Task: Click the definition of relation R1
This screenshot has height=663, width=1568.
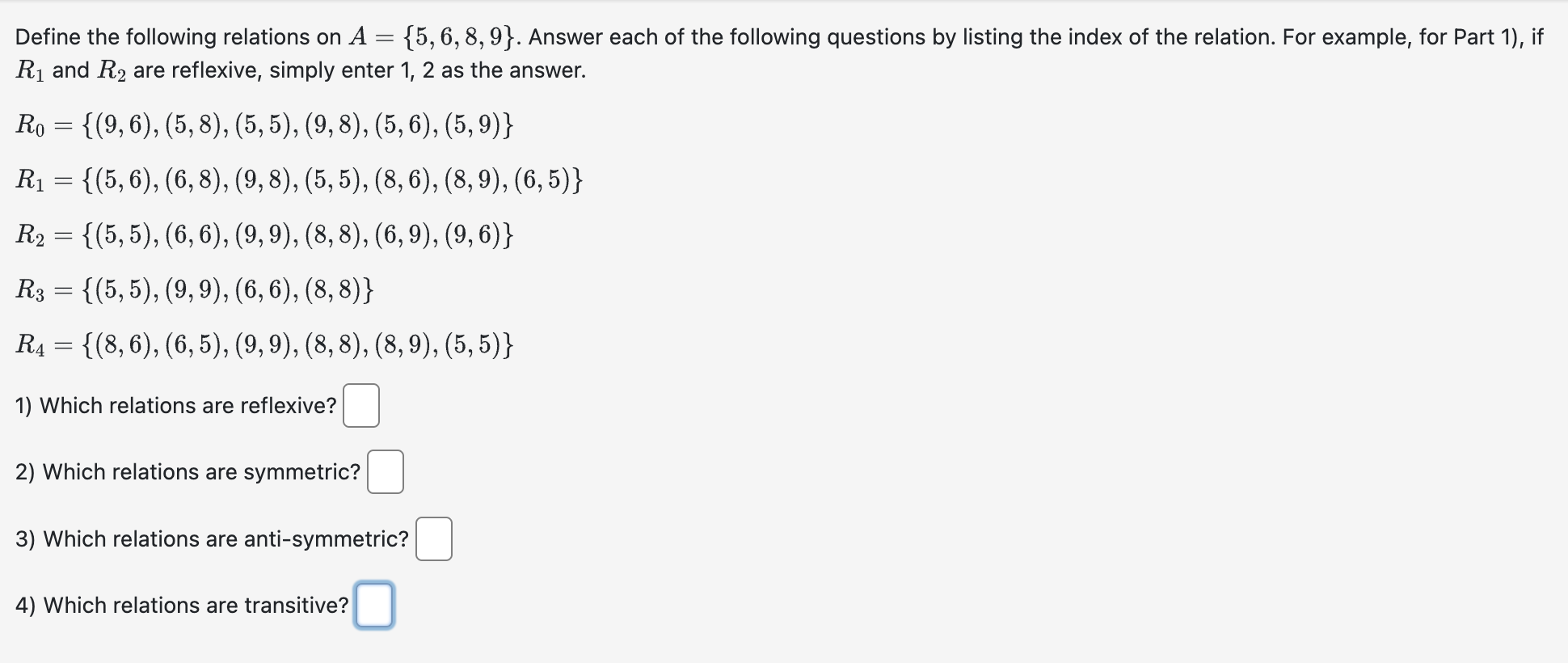Action: [299, 180]
